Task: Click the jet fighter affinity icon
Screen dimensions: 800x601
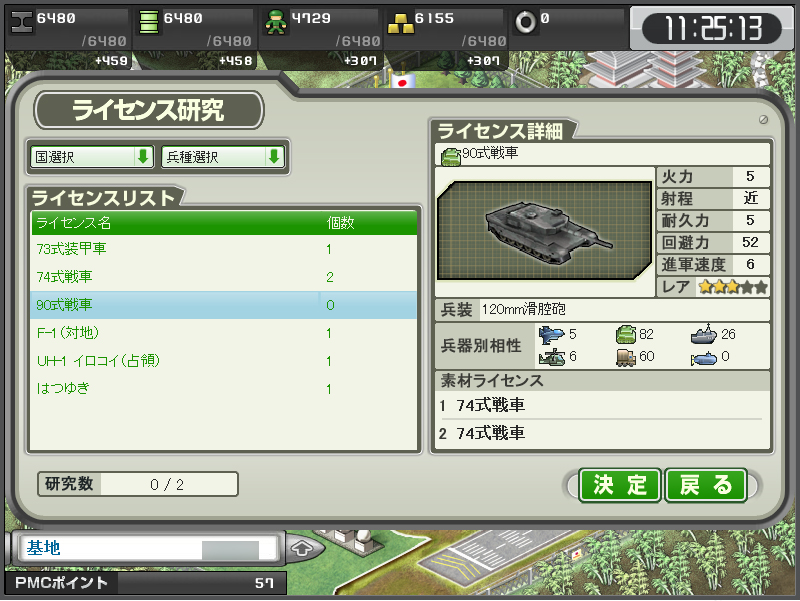Action: [x=551, y=335]
